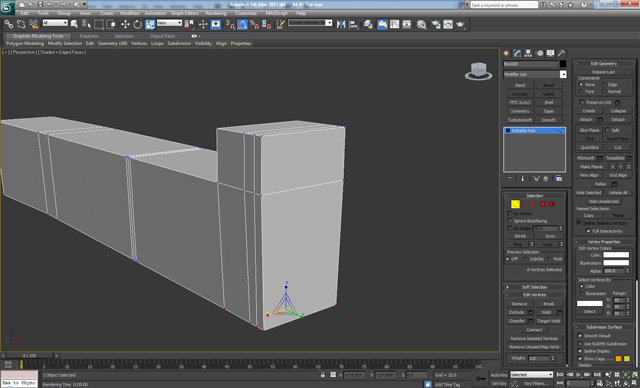The height and width of the screenshot is (388, 640).
Task: Click Remove Isolated Vertices button
Action: point(534,339)
